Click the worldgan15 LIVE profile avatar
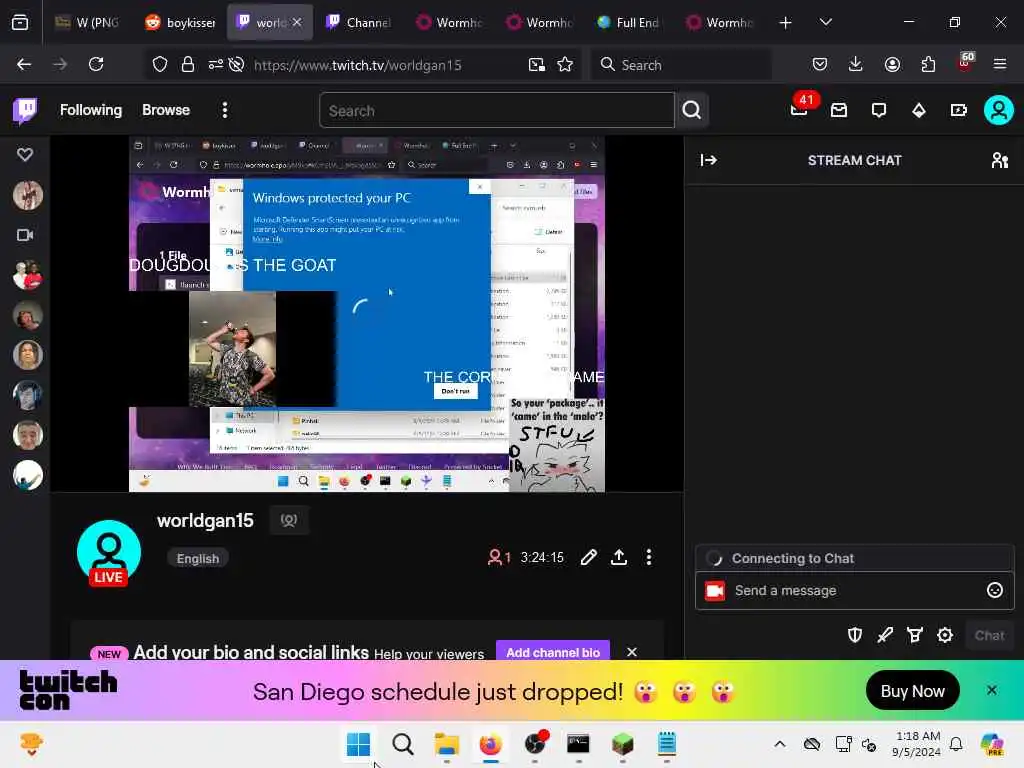 coord(108,552)
